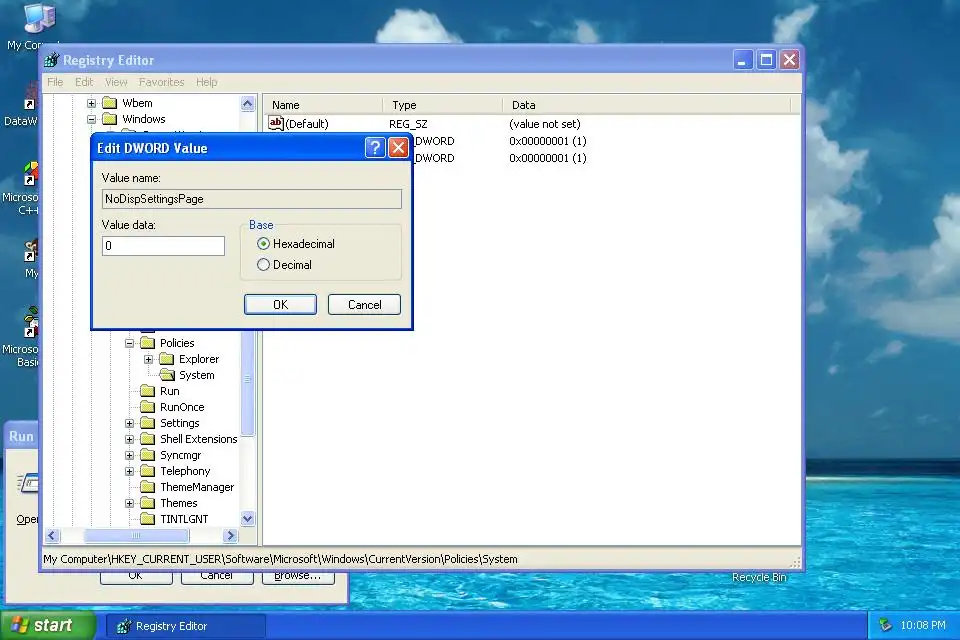
Task: Click the Name column header
Action: (x=323, y=105)
